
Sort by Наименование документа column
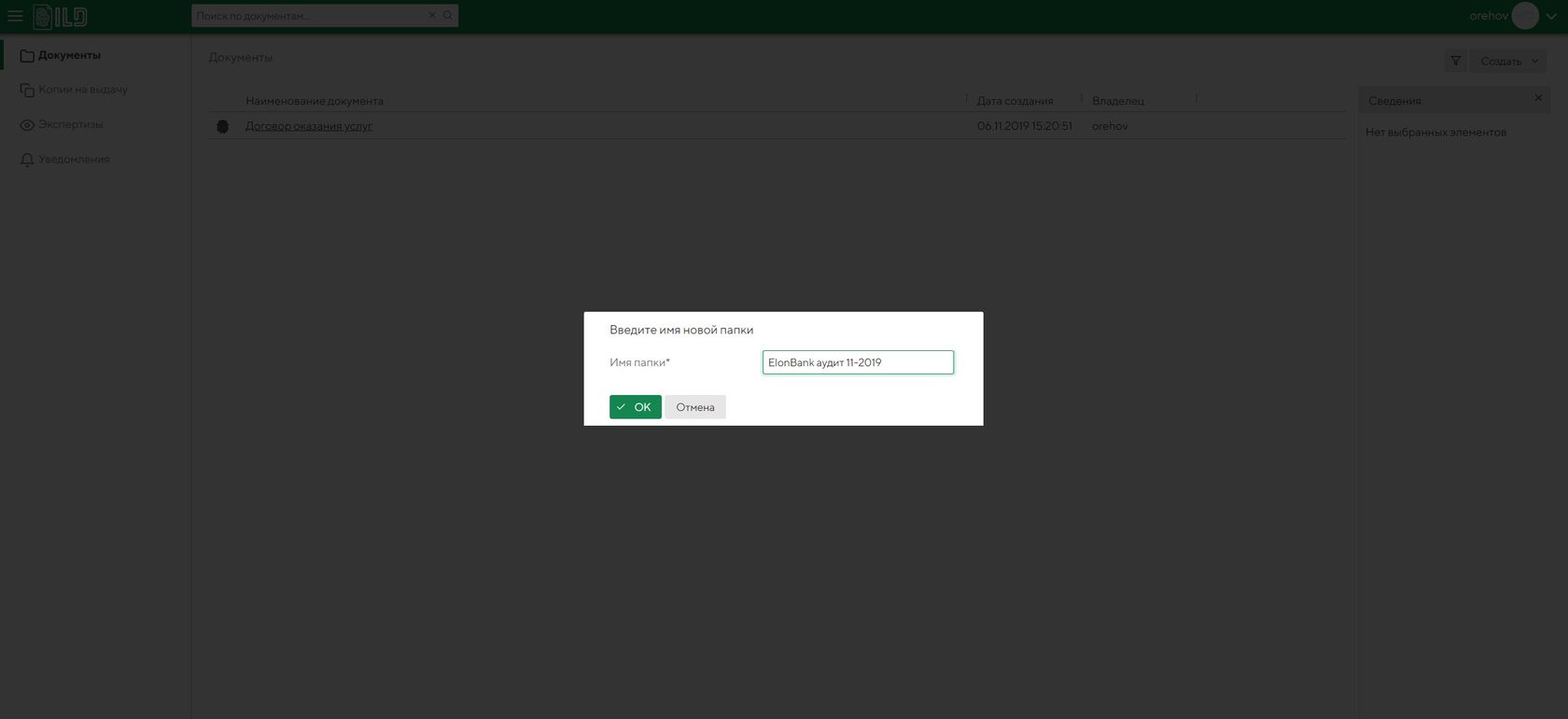(315, 101)
